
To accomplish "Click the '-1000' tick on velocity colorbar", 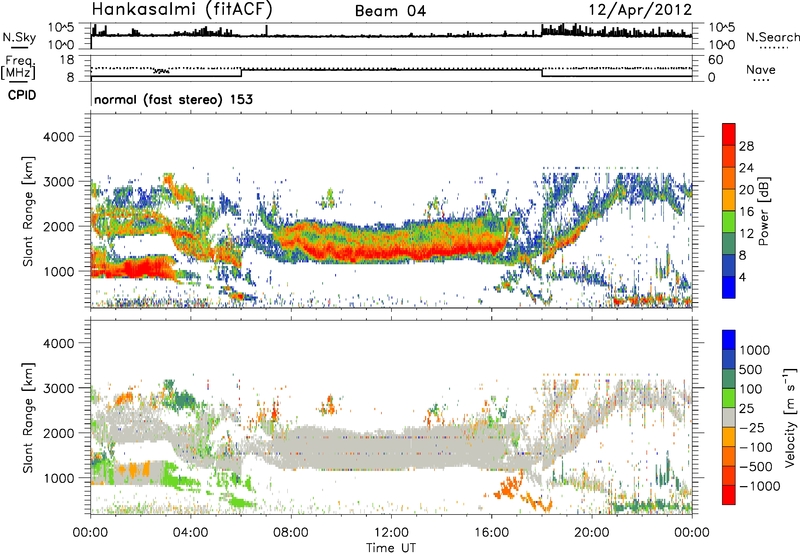I will point(759,486).
